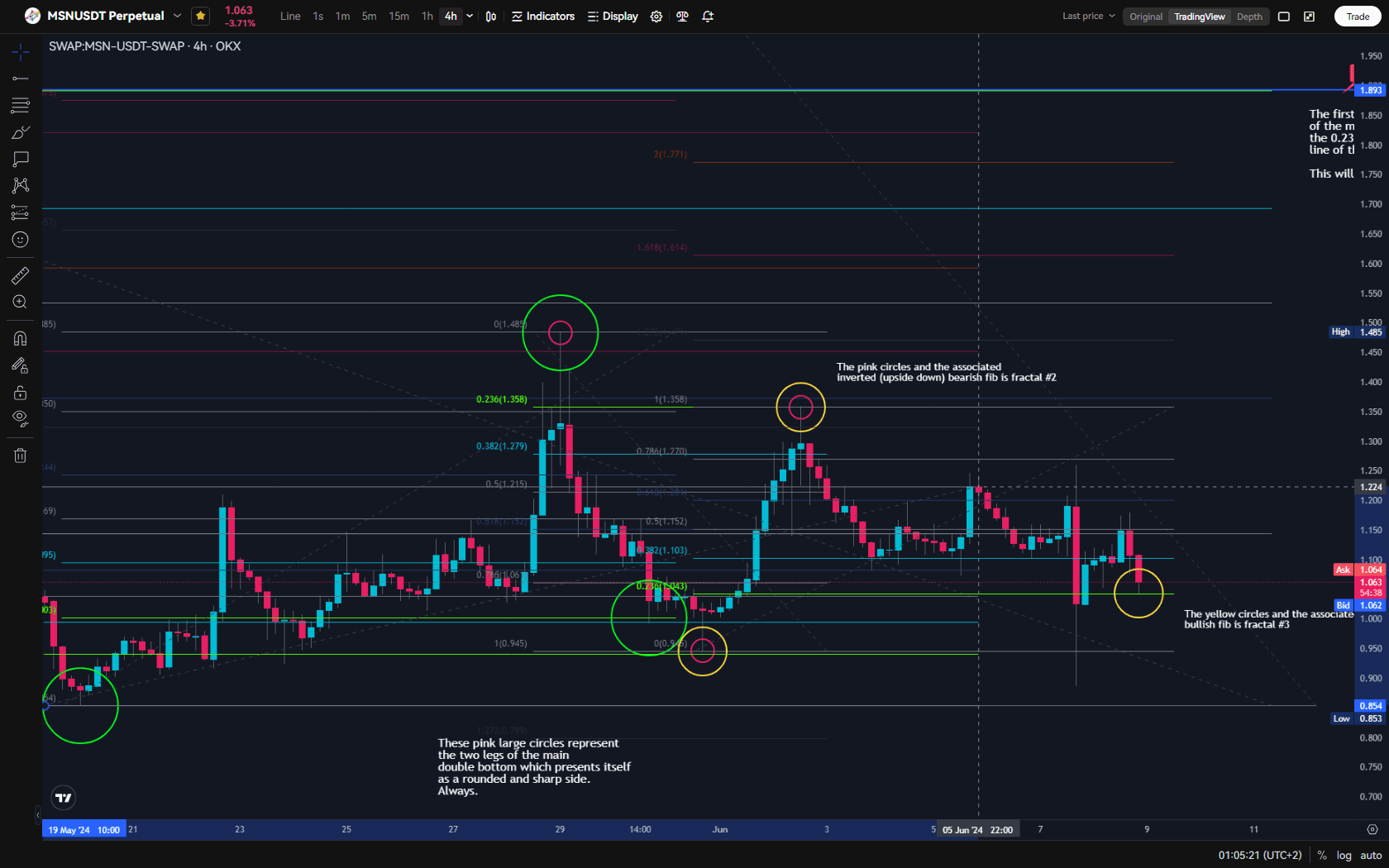Expand the timeframe interval dropdown
The width and height of the screenshot is (1389, 868).
pos(470,16)
